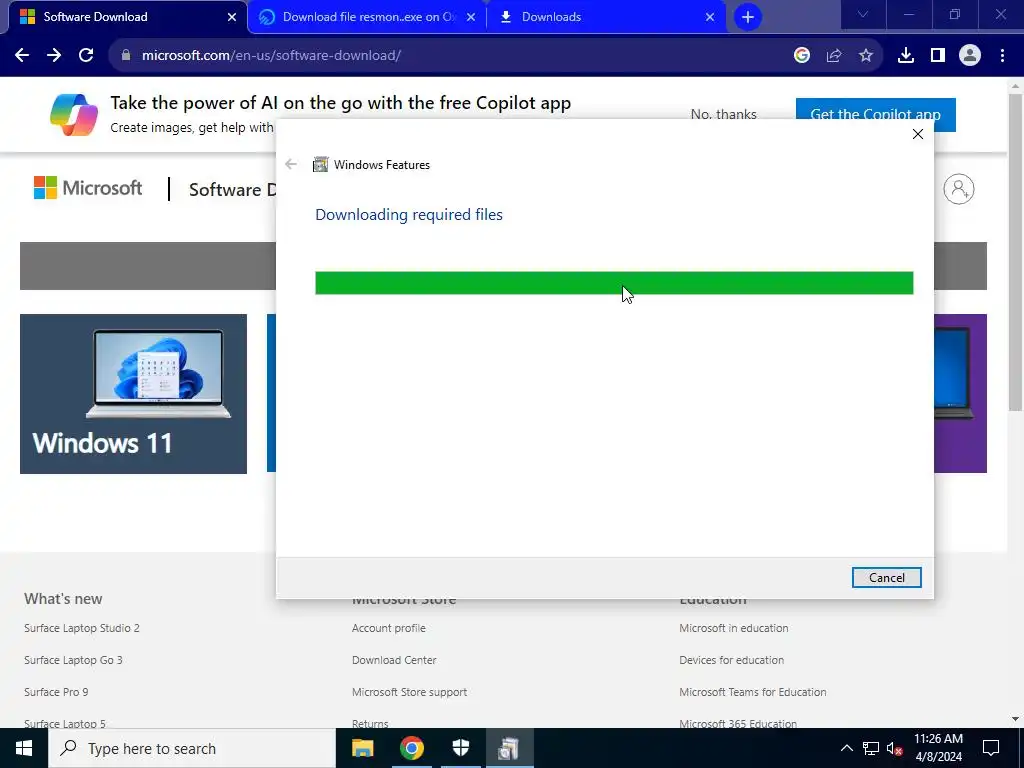The width and height of the screenshot is (1024, 768).
Task: Click the taskbar clock showing 11:26 AM
Action: click(938, 748)
